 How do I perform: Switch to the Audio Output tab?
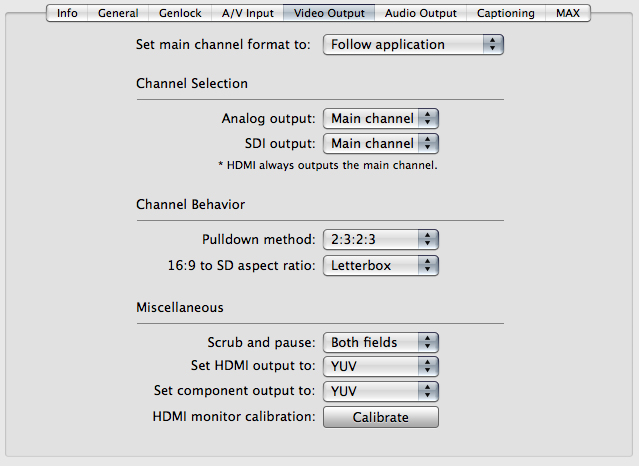point(420,13)
